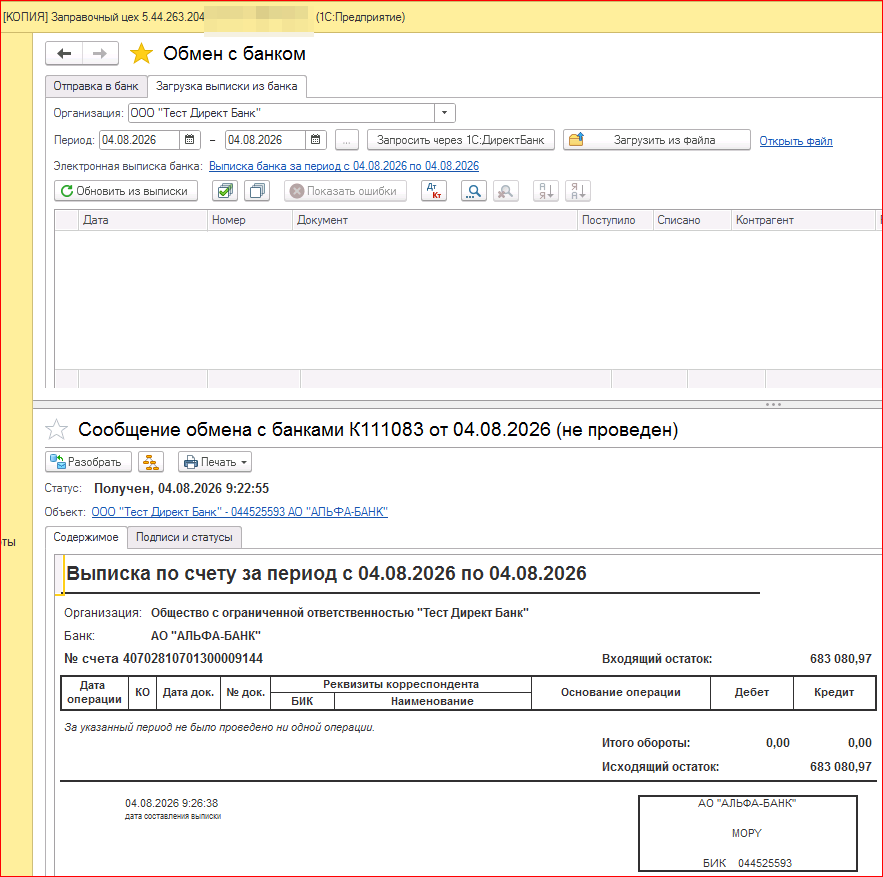Open the Открыть файл link

[x=796, y=141]
